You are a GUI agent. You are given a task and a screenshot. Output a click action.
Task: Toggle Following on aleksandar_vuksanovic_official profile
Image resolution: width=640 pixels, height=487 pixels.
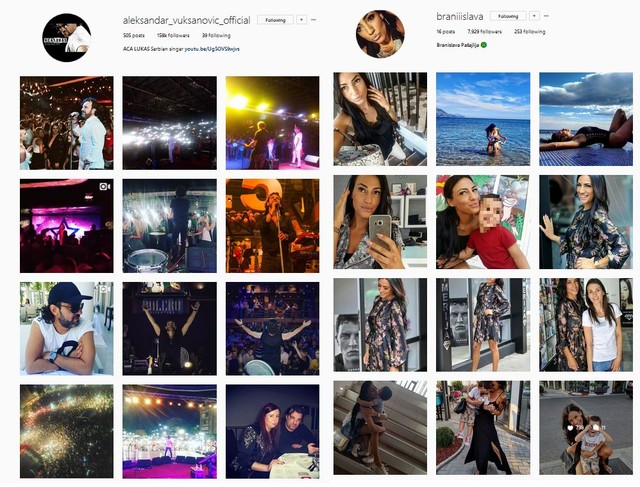tap(276, 20)
